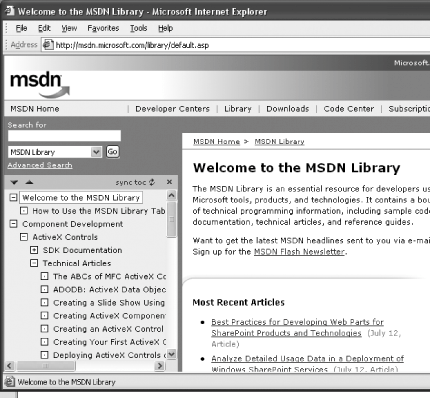431x398 pixels.
Task: Click the tree horizontal scrollbar thumb
Action: click(x=46, y=366)
